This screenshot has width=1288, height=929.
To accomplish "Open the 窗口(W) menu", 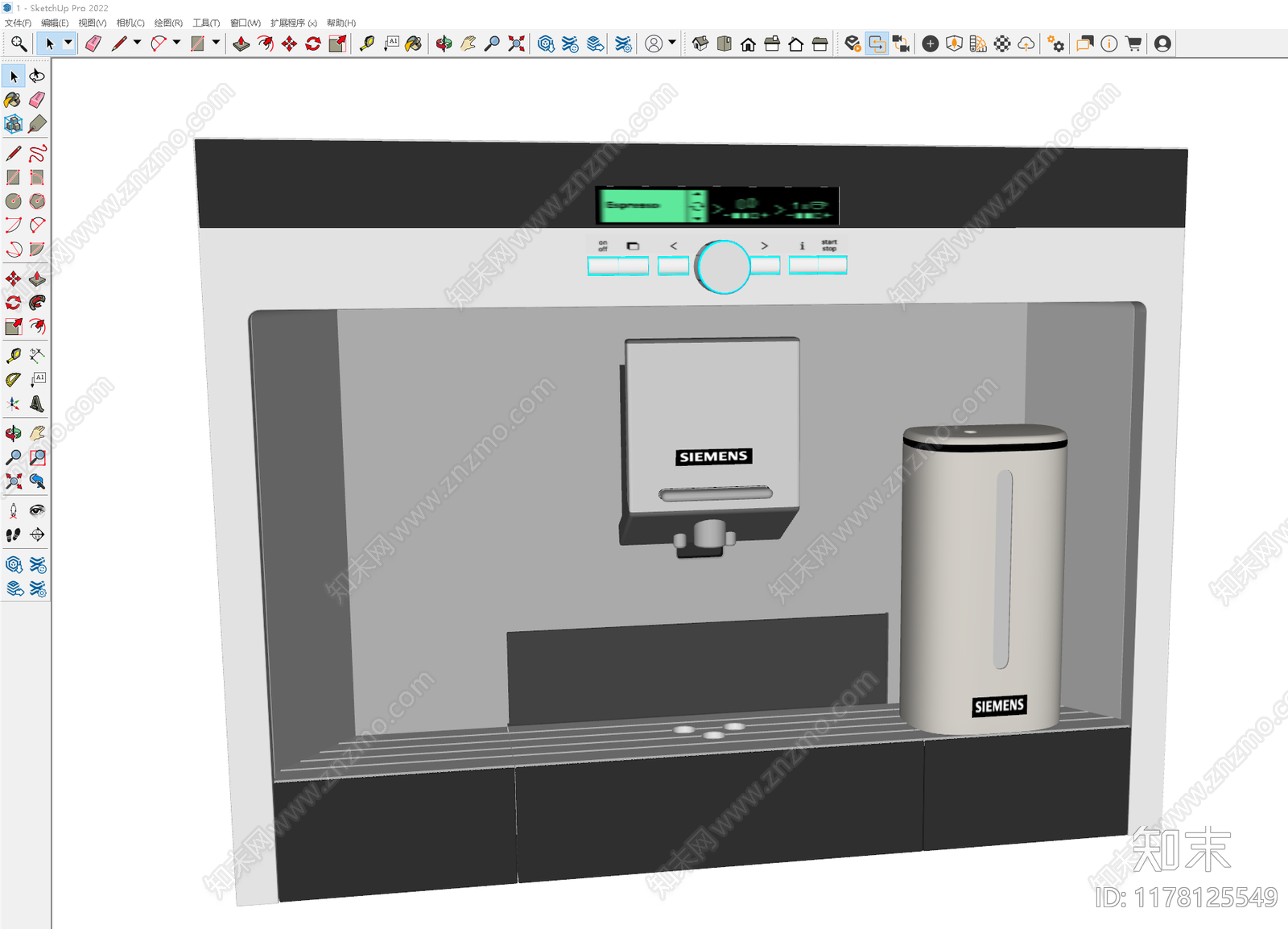I will pyautogui.click(x=246, y=23).
